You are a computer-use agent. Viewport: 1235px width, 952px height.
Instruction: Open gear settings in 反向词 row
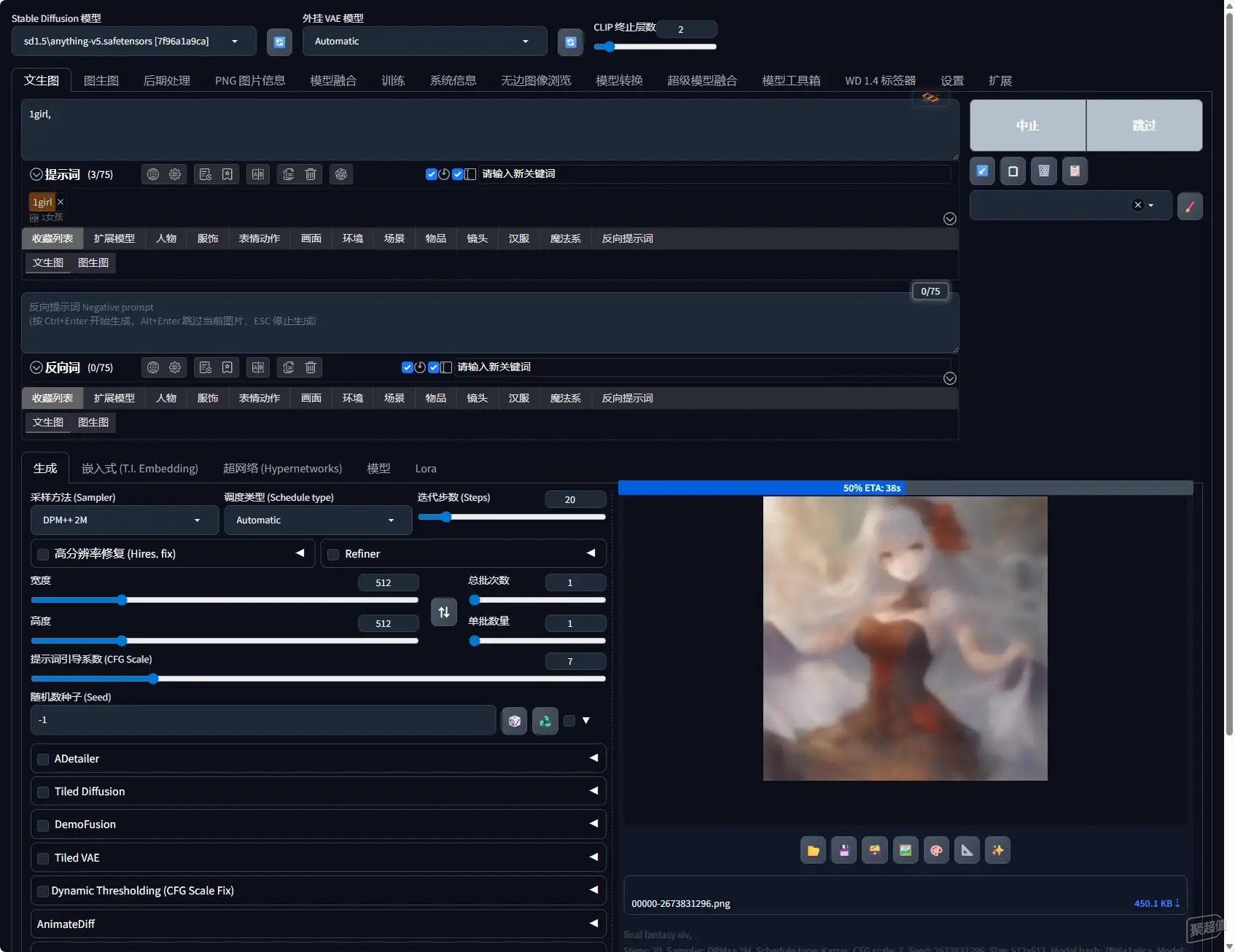point(175,367)
